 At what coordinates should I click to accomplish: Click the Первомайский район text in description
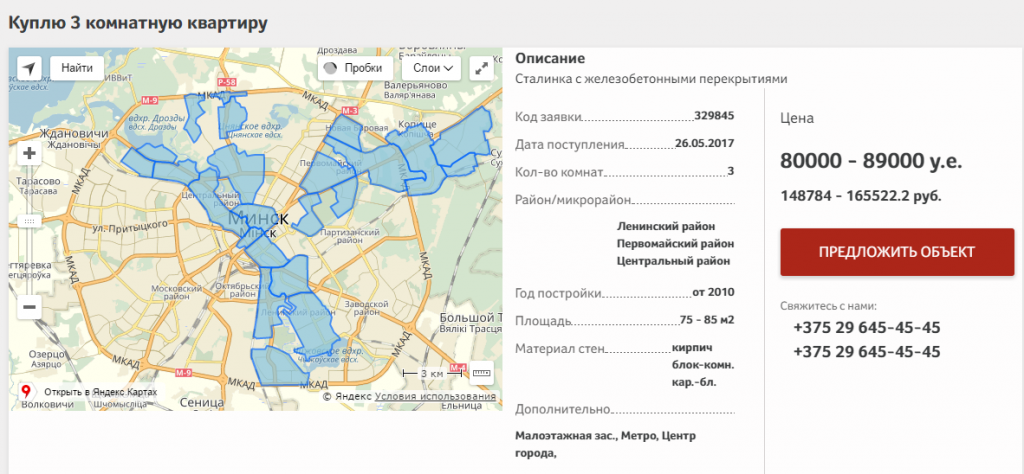(x=675, y=243)
